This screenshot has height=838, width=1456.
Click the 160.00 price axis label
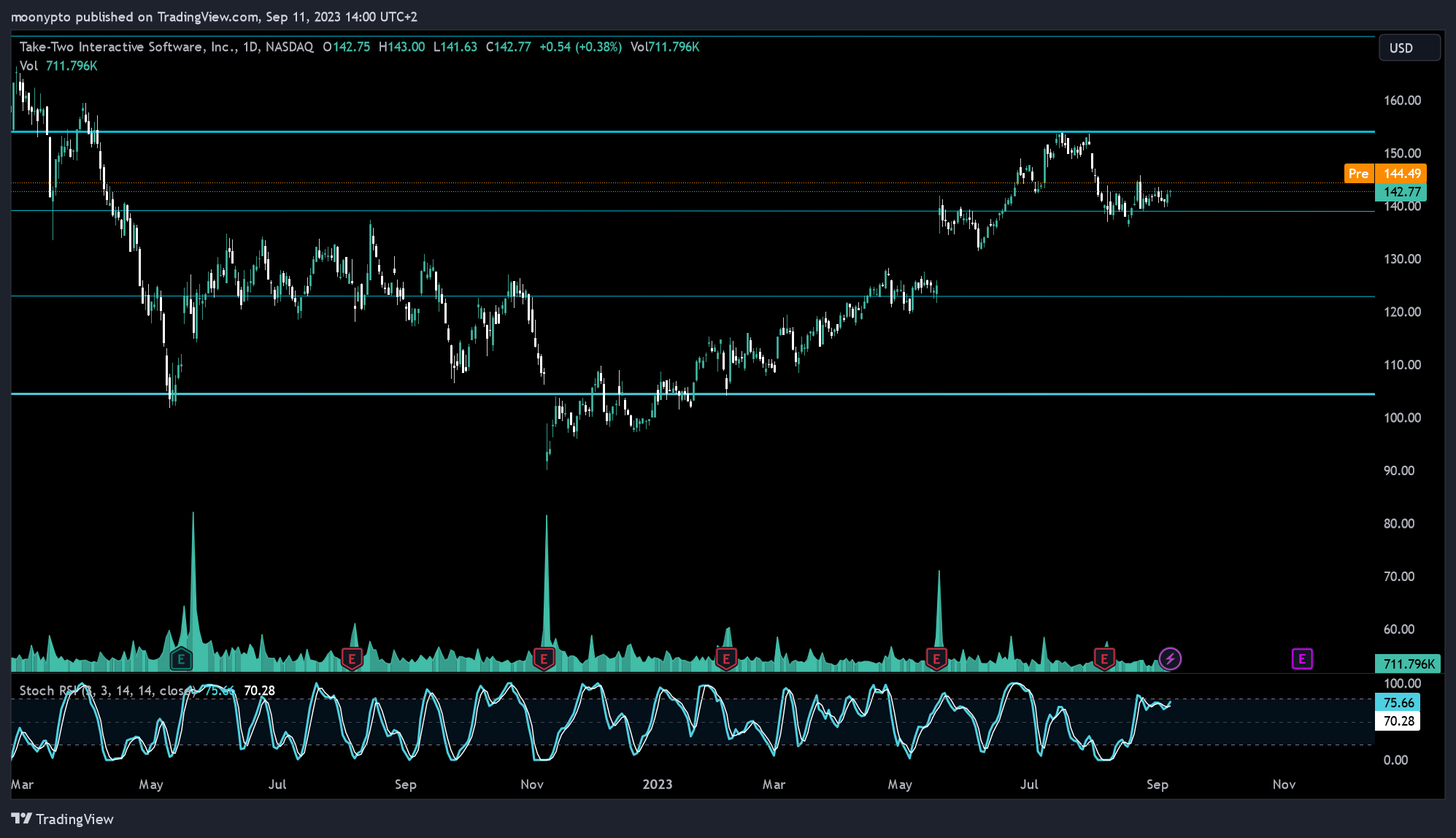[1402, 101]
